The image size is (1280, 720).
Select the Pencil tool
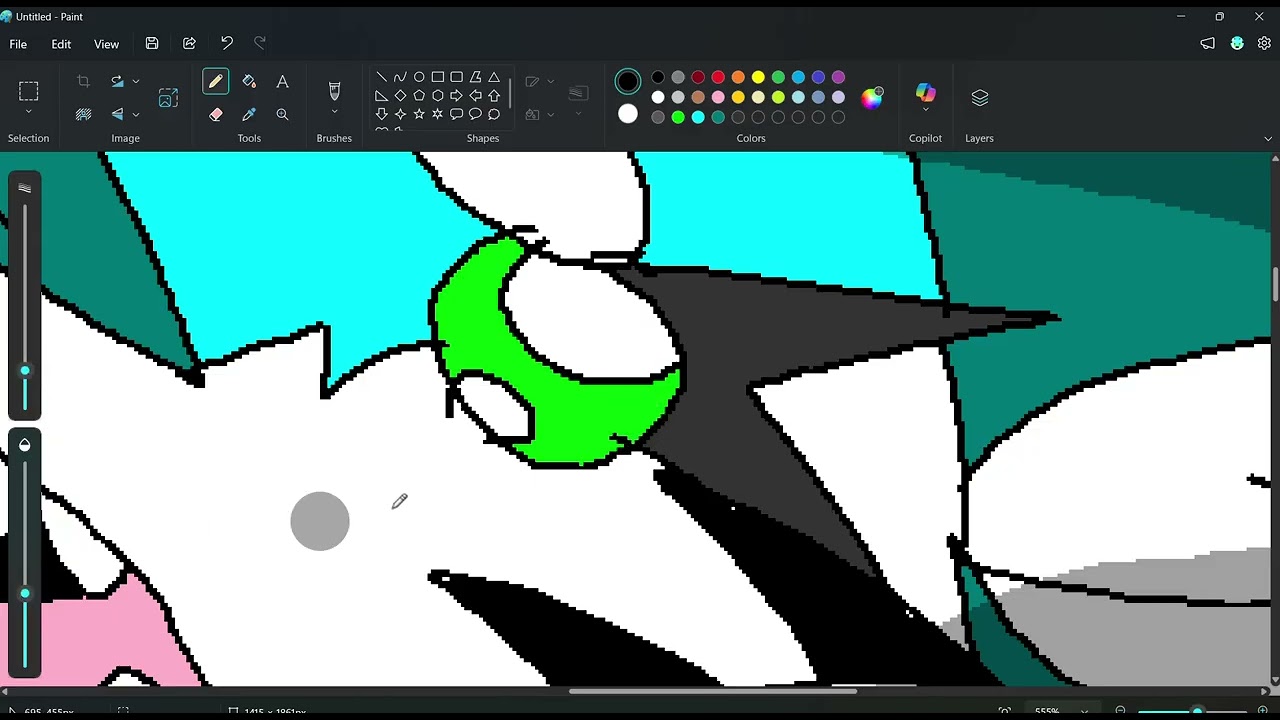215,81
